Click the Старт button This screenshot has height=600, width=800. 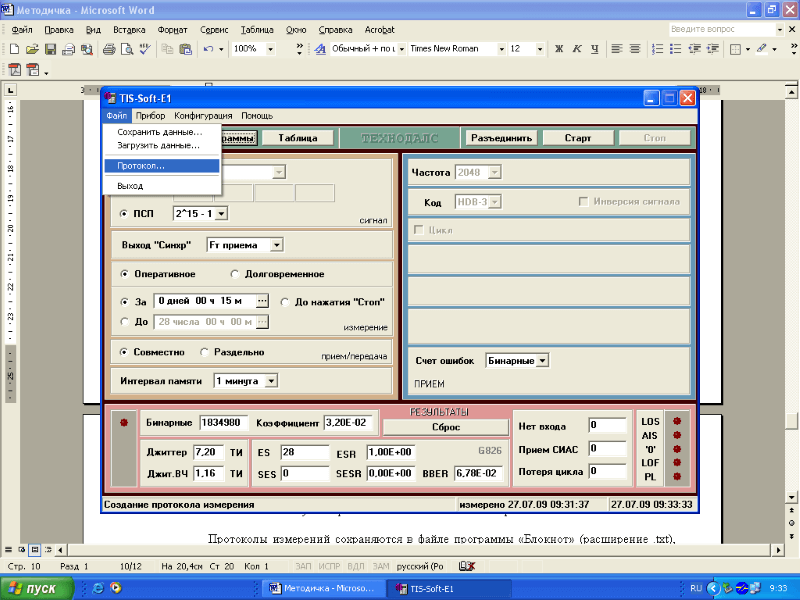point(578,138)
